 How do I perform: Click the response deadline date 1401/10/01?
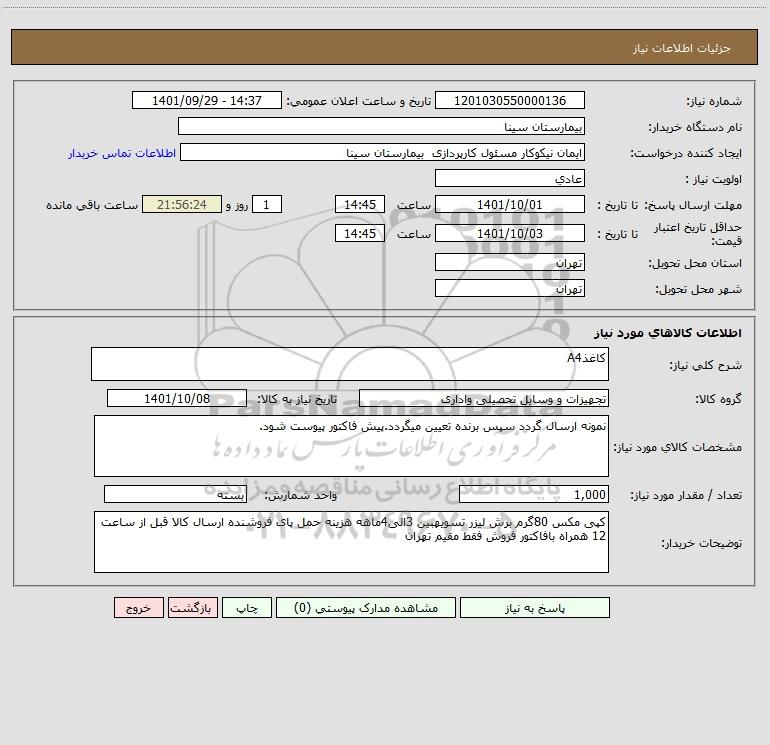(x=510, y=204)
